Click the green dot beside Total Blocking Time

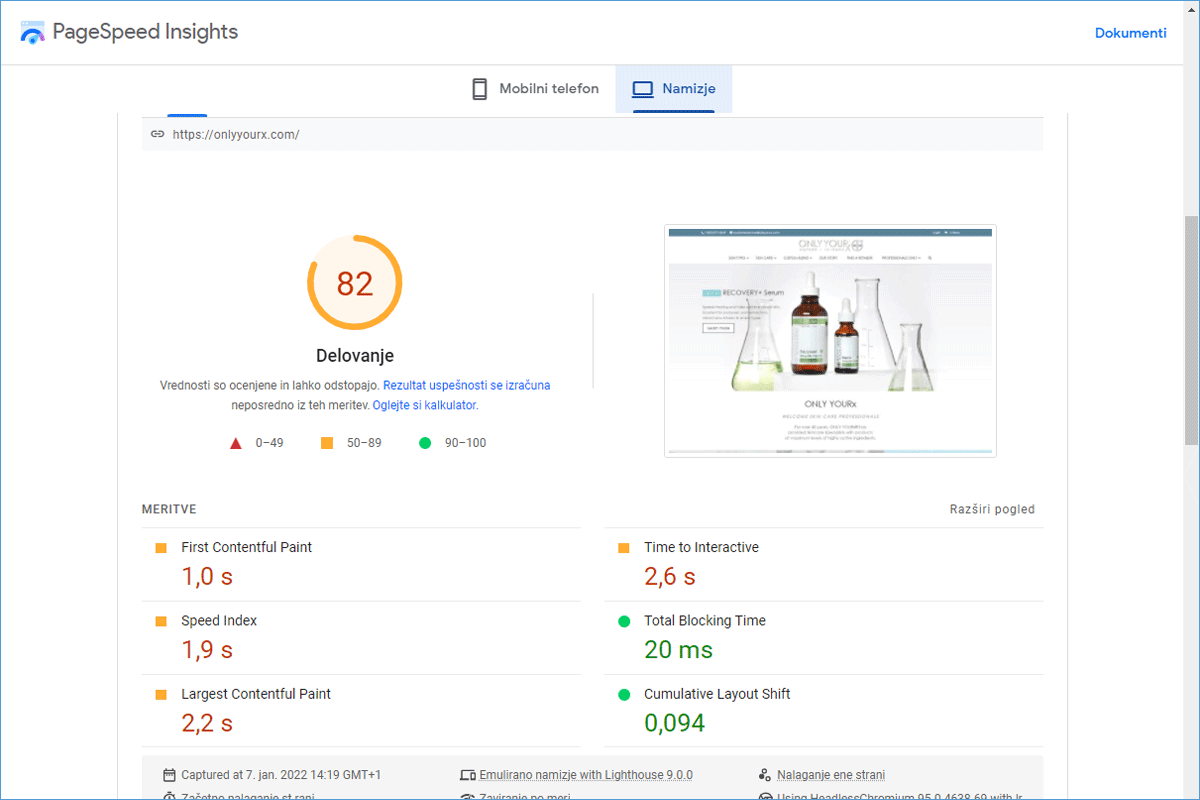624,621
